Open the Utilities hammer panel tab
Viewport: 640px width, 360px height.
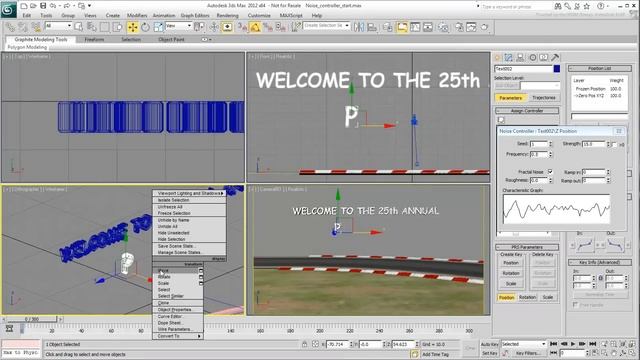point(555,58)
